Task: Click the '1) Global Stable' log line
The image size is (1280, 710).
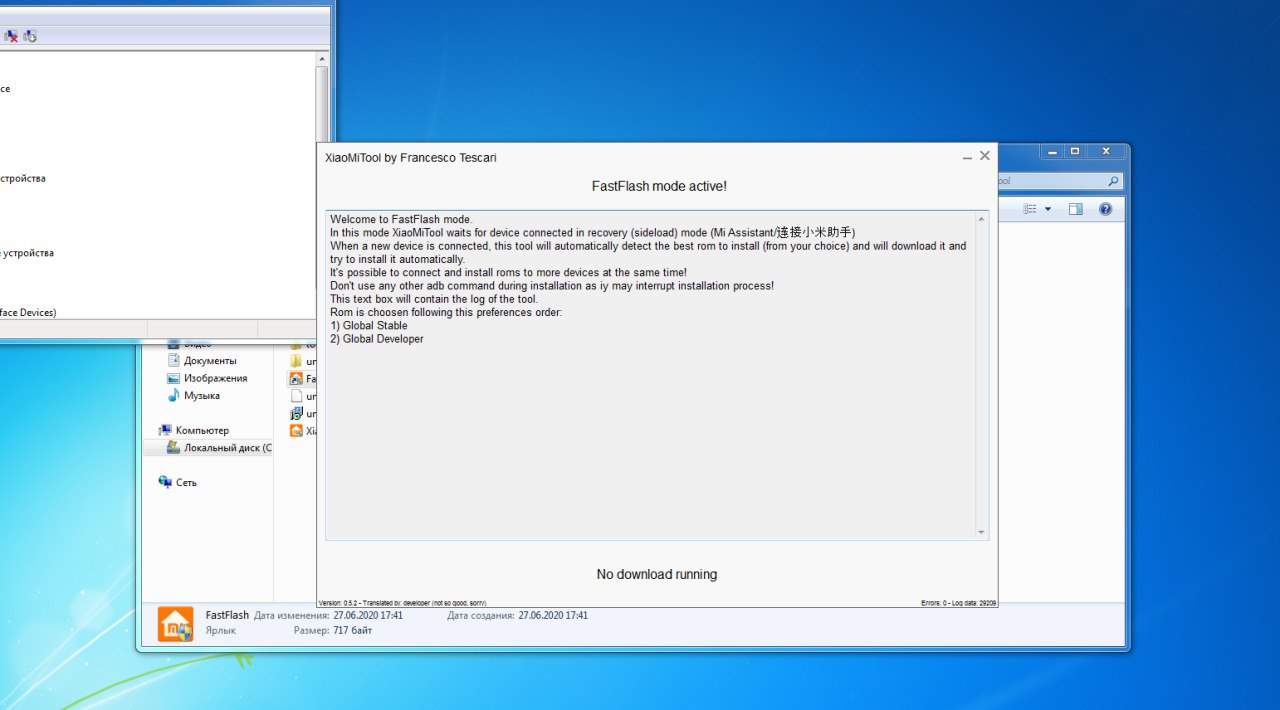Action: pos(369,326)
